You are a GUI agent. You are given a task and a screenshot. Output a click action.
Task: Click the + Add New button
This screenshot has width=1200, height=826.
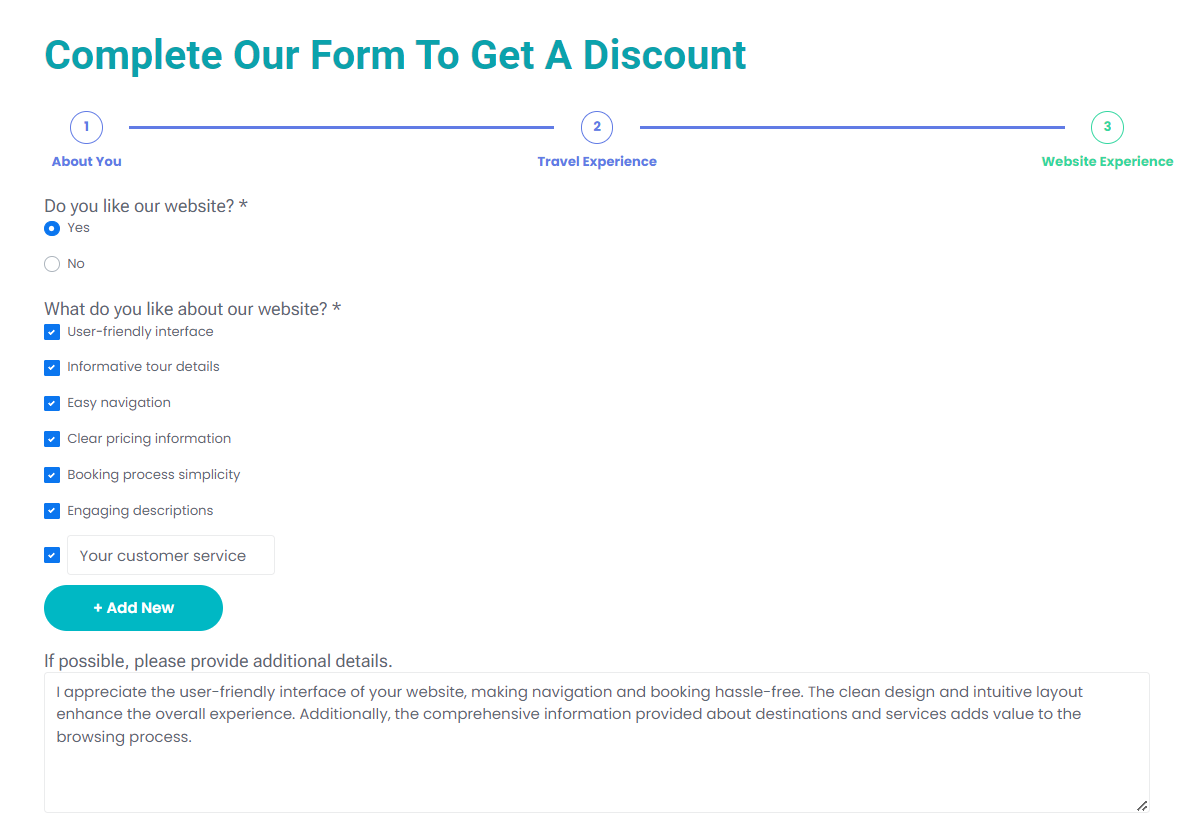click(133, 607)
